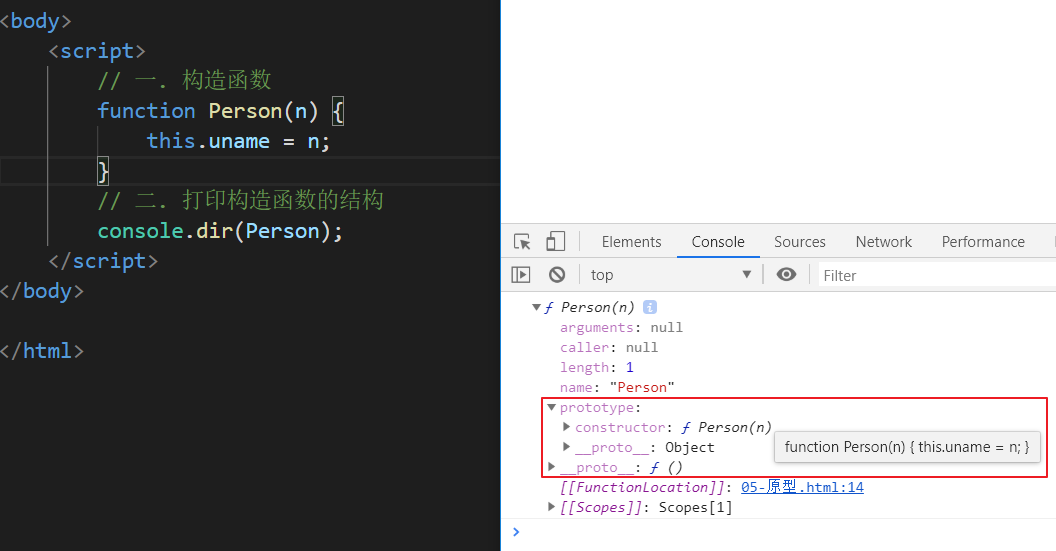The image size is (1056, 551).
Task: Click the opening <script> tag in editor
Action: click(97, 51)
